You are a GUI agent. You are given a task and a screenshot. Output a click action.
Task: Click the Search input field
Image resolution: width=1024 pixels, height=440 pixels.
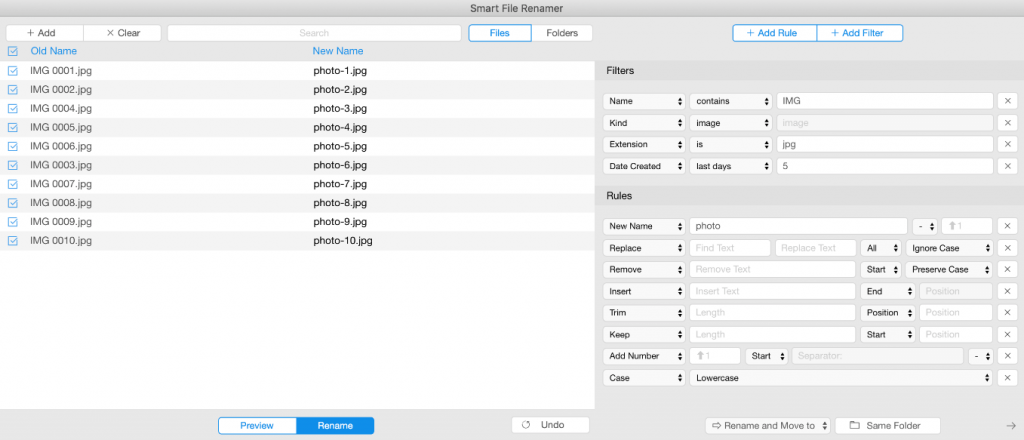coord(314,33)
